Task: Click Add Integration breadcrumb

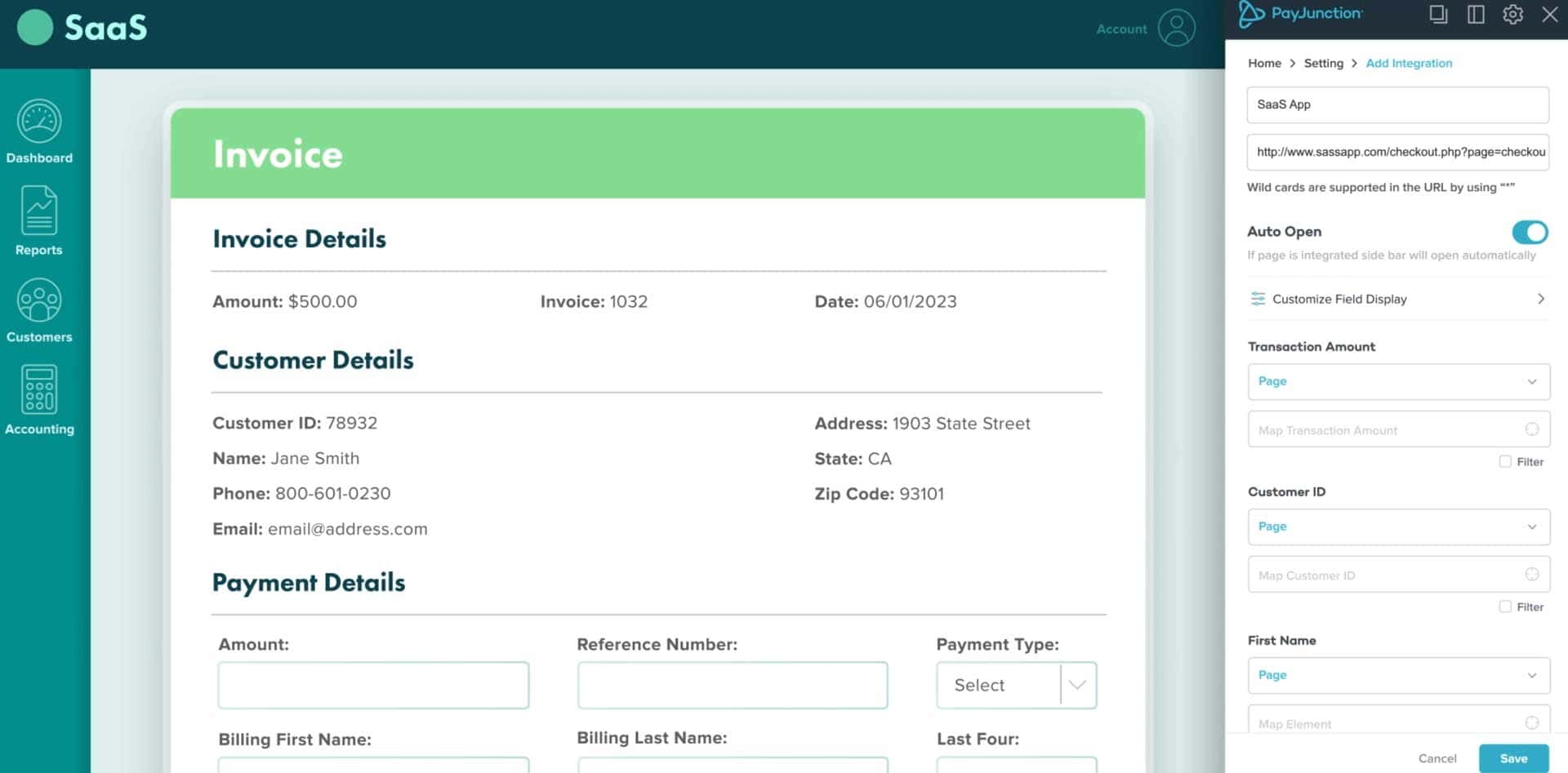Action: coord(1409,63)
